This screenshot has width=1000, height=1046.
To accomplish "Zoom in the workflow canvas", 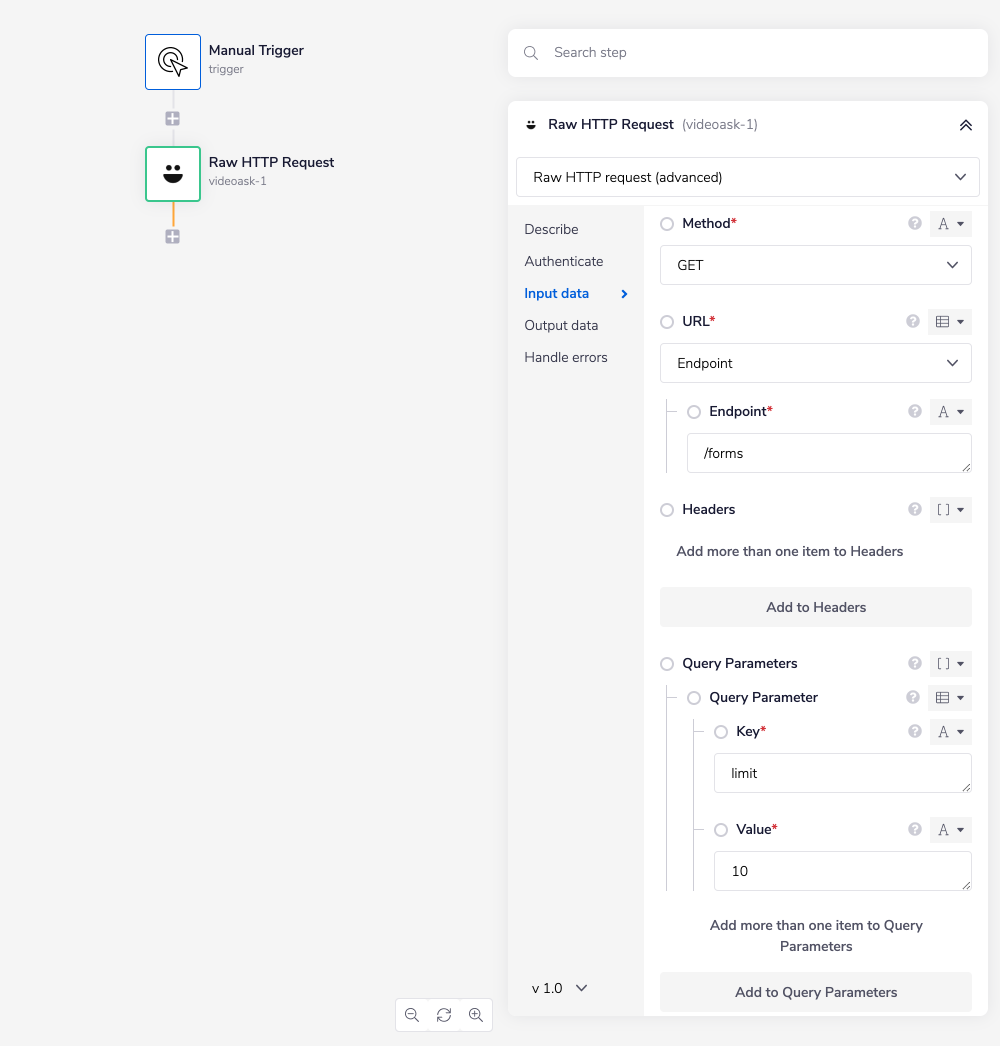I will (476, 1015).
